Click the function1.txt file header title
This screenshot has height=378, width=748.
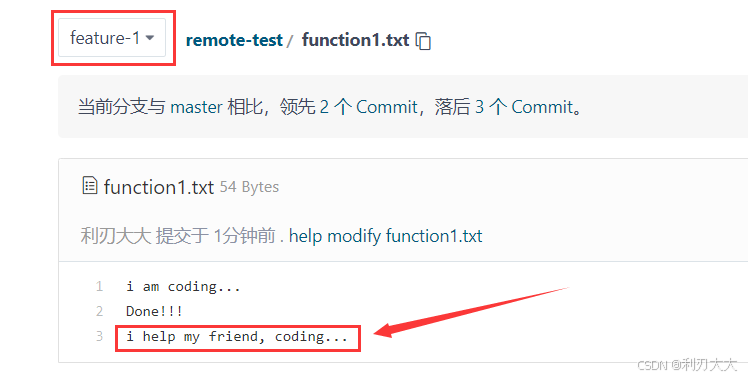158,187
